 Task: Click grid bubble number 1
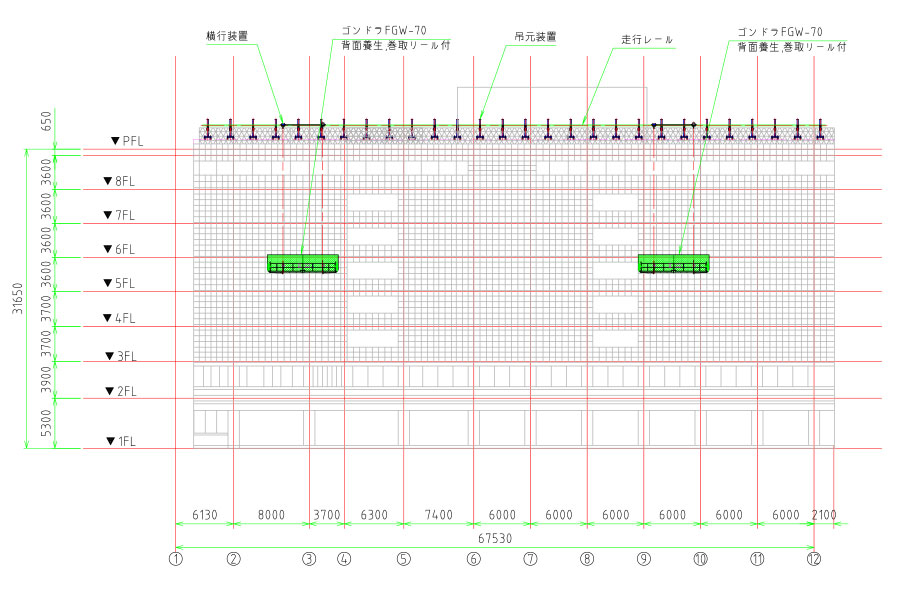pyautogui.click(x=176, y=559)
